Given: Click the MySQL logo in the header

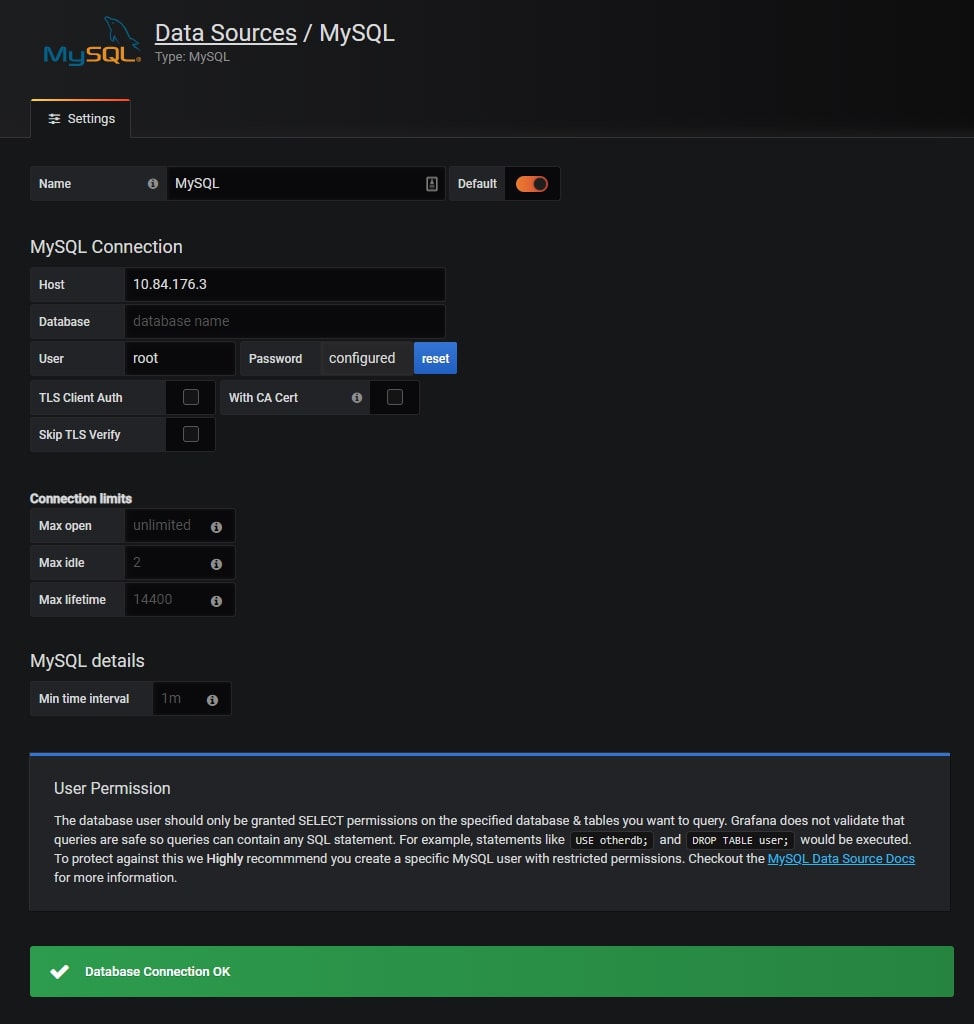Looking at the screenshot, I should click(91, 42).
